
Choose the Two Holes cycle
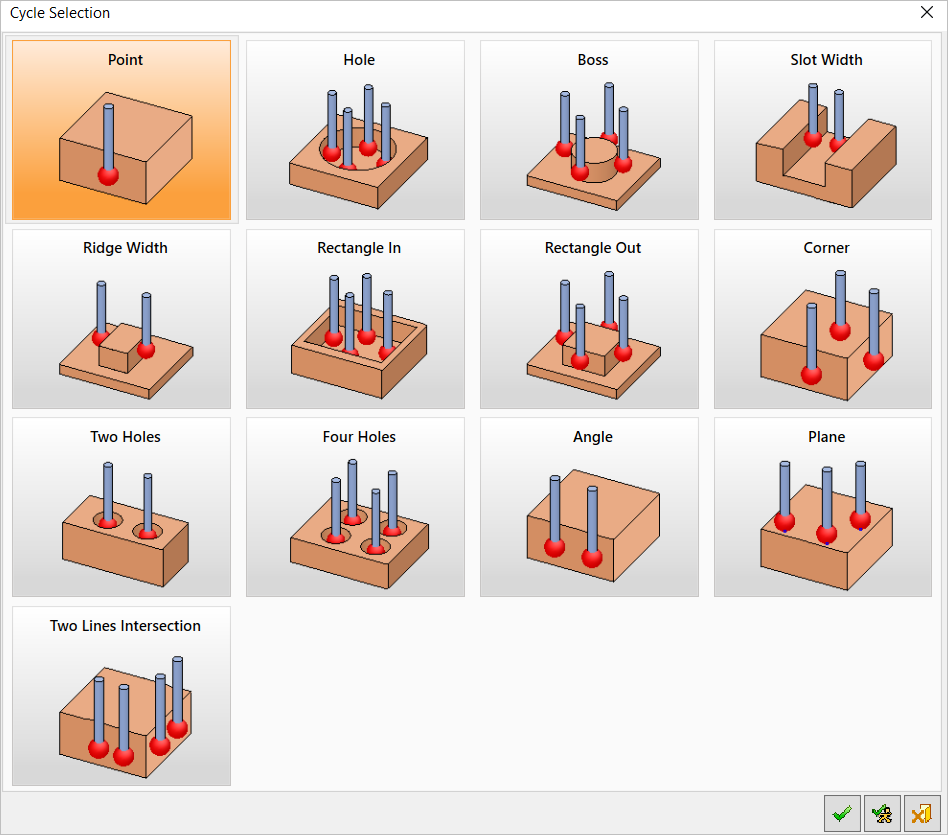[122, 507]
